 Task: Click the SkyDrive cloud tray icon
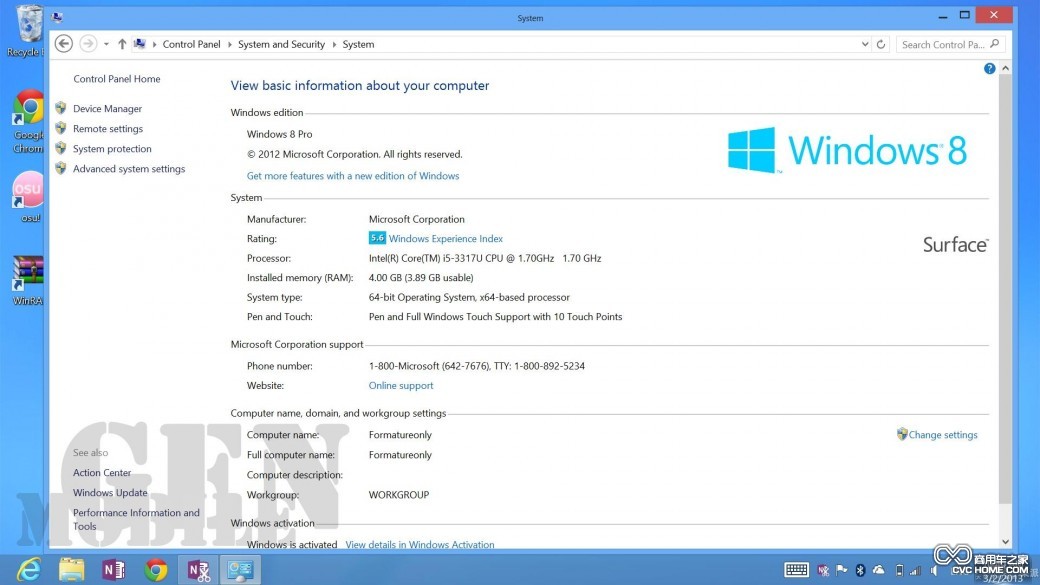tap(878, 570)
